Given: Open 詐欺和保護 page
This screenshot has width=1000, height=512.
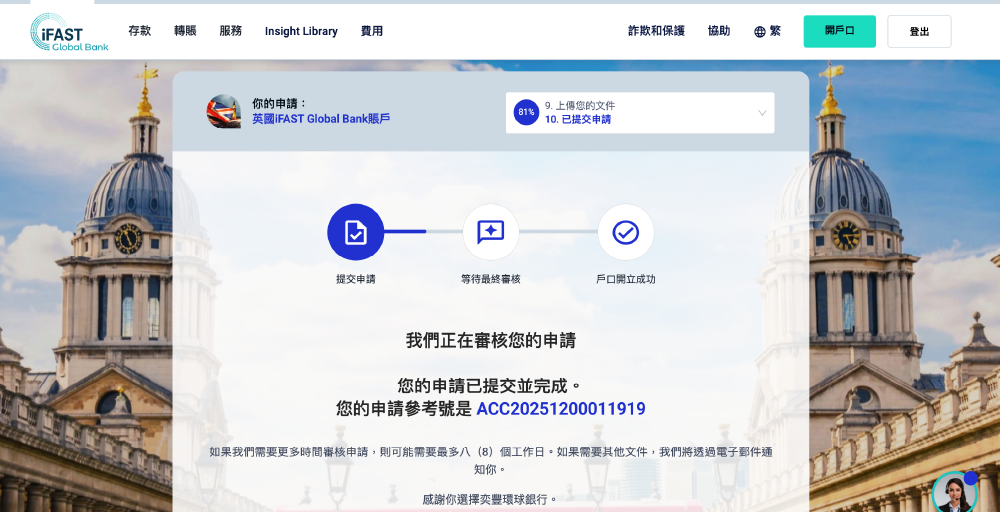Looking at the screenshot, I should point(656,31).
